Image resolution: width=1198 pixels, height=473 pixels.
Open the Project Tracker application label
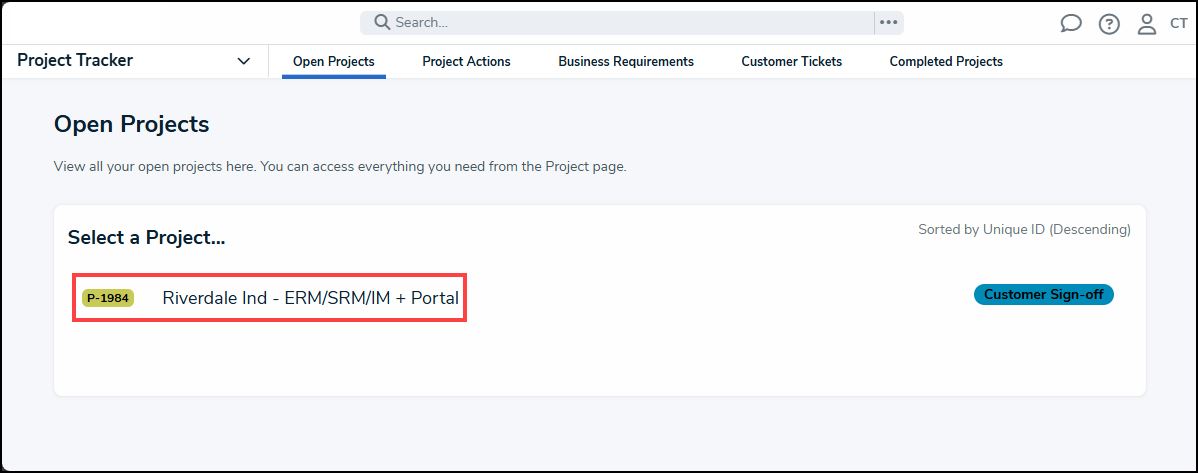point(75,60)
